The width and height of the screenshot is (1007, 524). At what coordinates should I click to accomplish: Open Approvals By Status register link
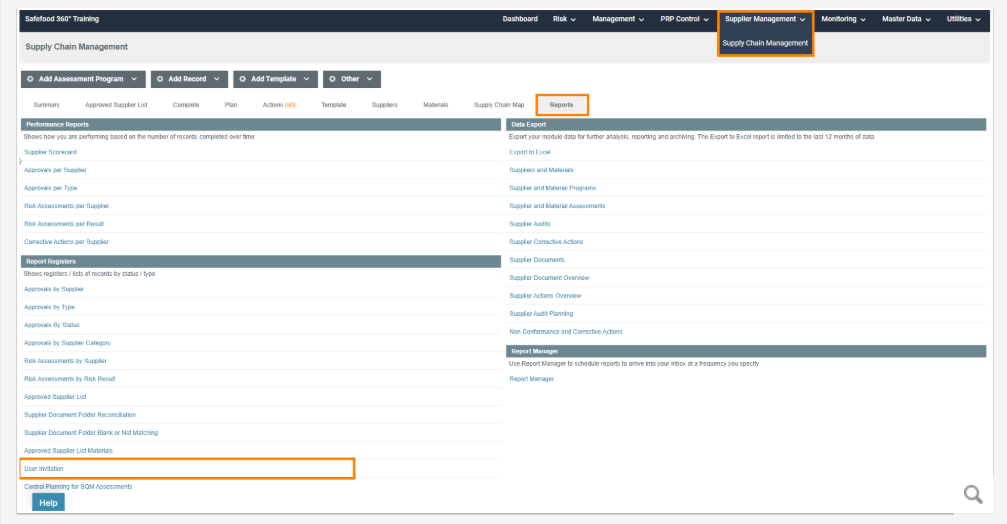(x=51, y=325)
